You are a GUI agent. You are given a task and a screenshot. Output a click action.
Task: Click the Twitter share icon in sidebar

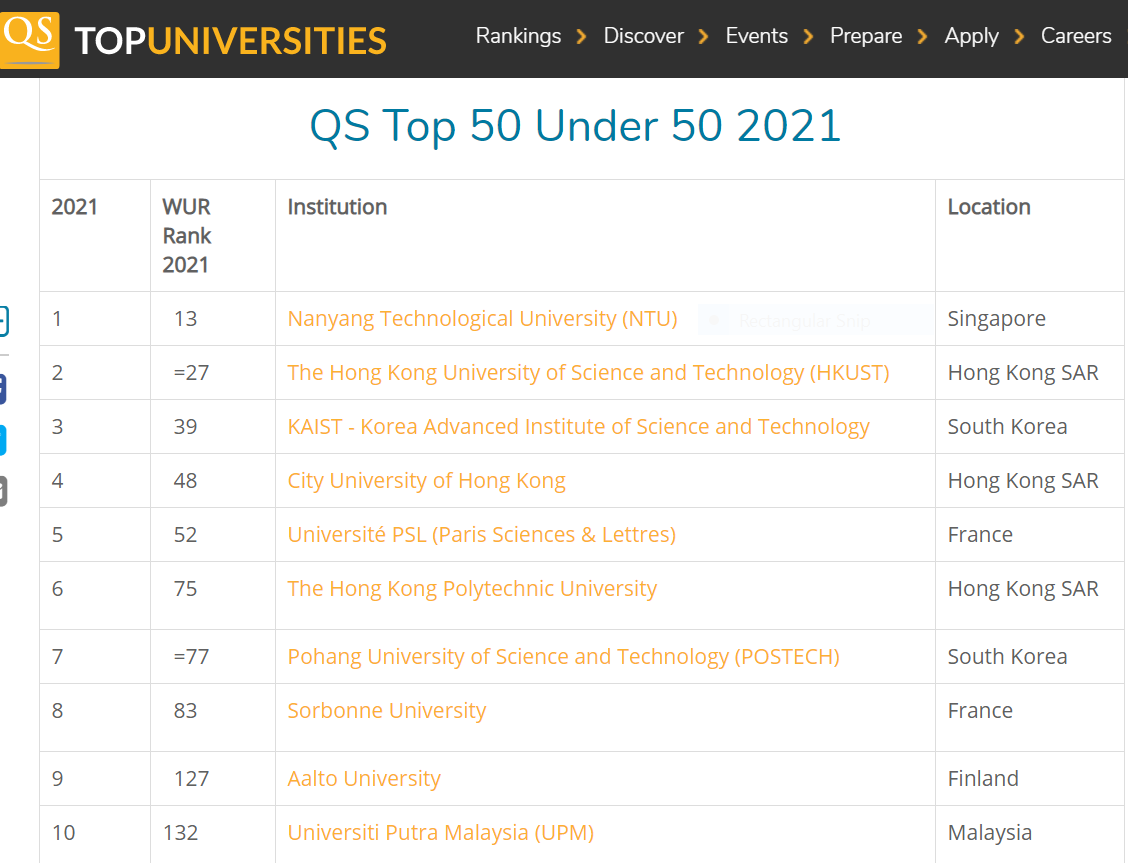tap(3, 440)
